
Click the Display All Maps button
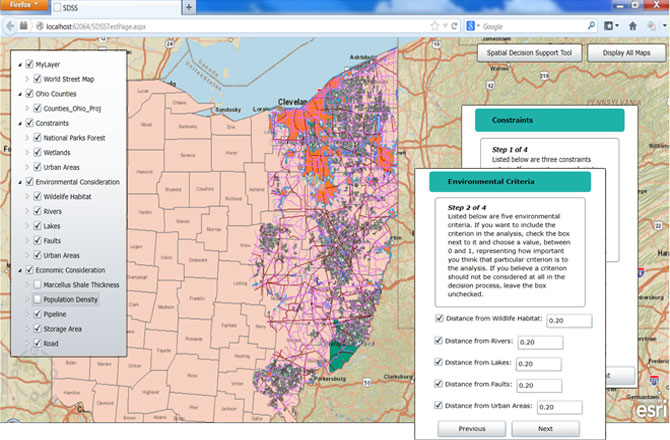[624, 52]
